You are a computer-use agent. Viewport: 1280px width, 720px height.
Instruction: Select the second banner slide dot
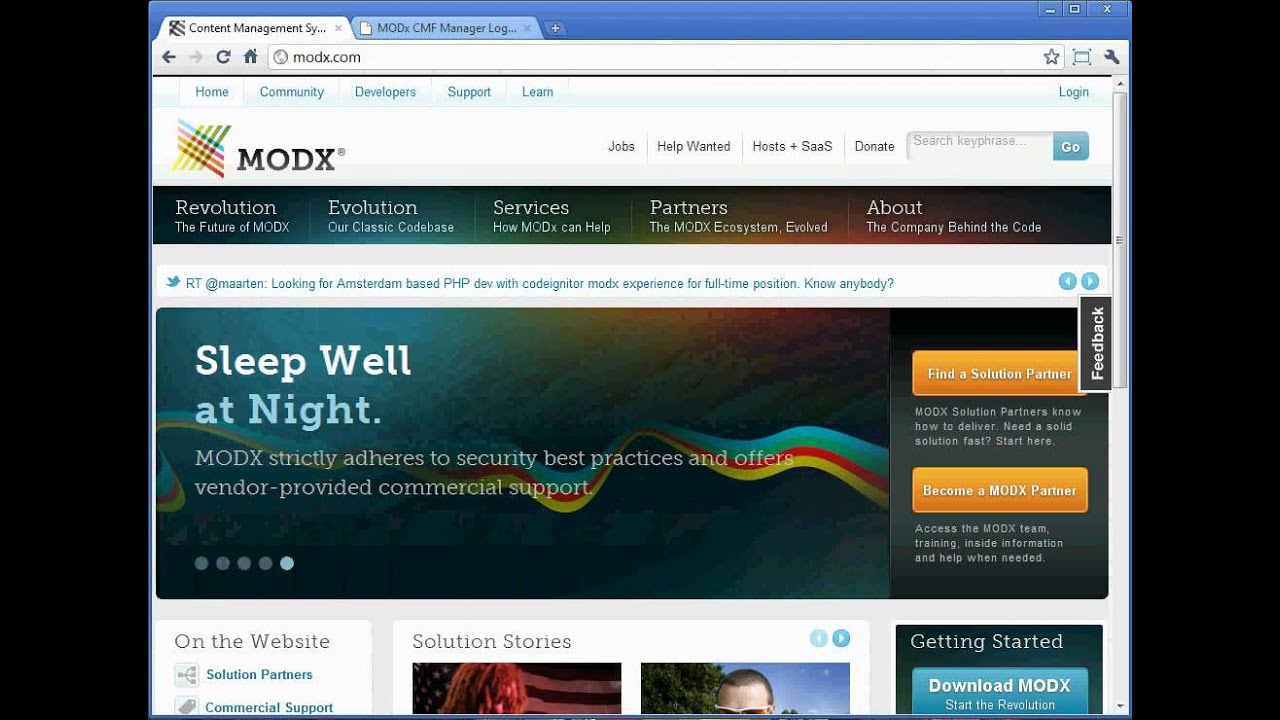[222, 563]
